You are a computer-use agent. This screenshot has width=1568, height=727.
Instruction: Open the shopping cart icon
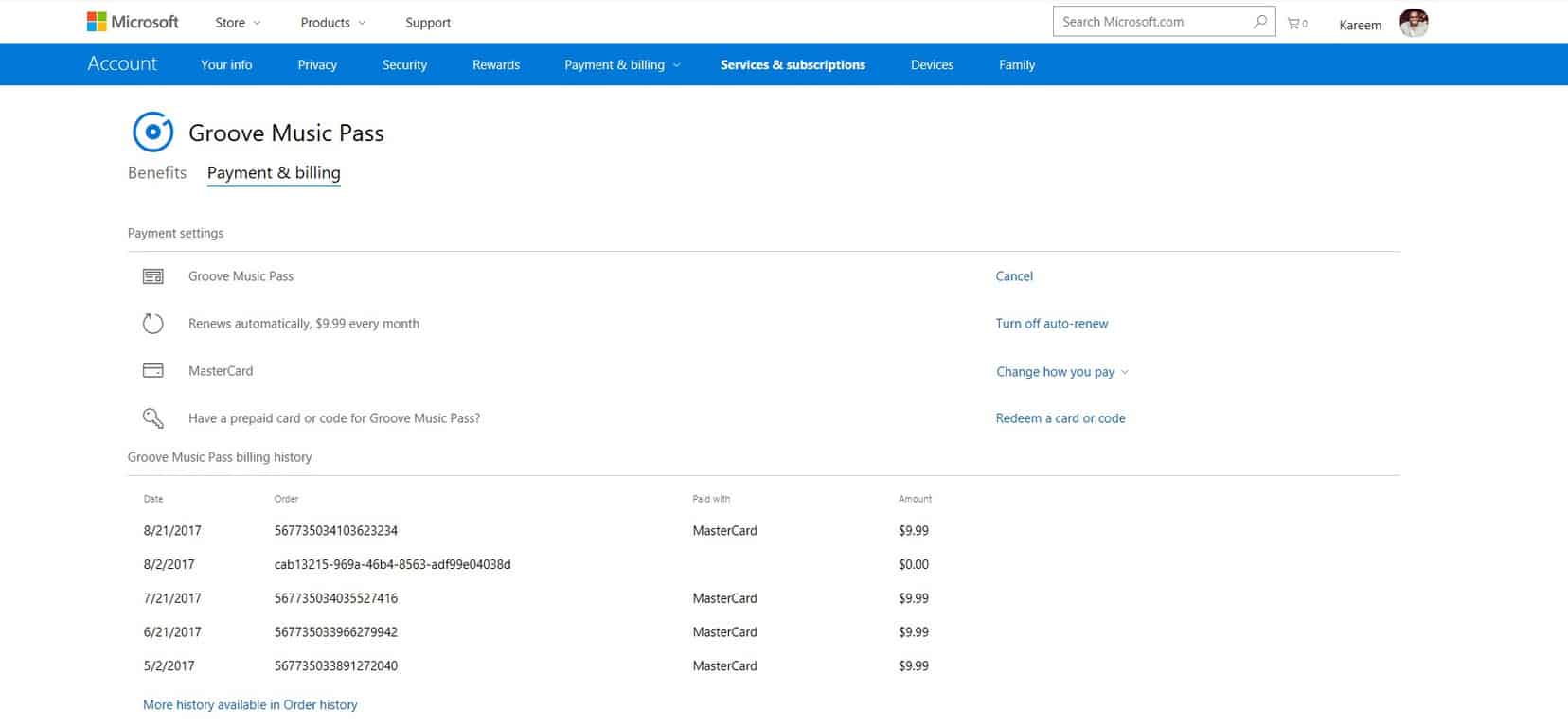coord(1296,23)
